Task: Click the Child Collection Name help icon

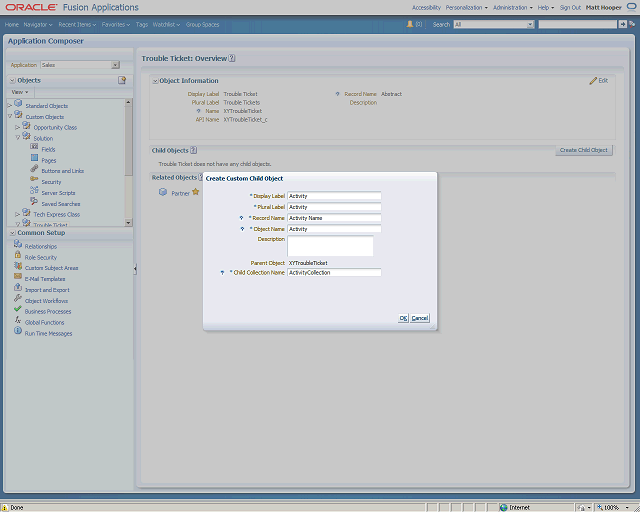Action: [x=222, y=273]
